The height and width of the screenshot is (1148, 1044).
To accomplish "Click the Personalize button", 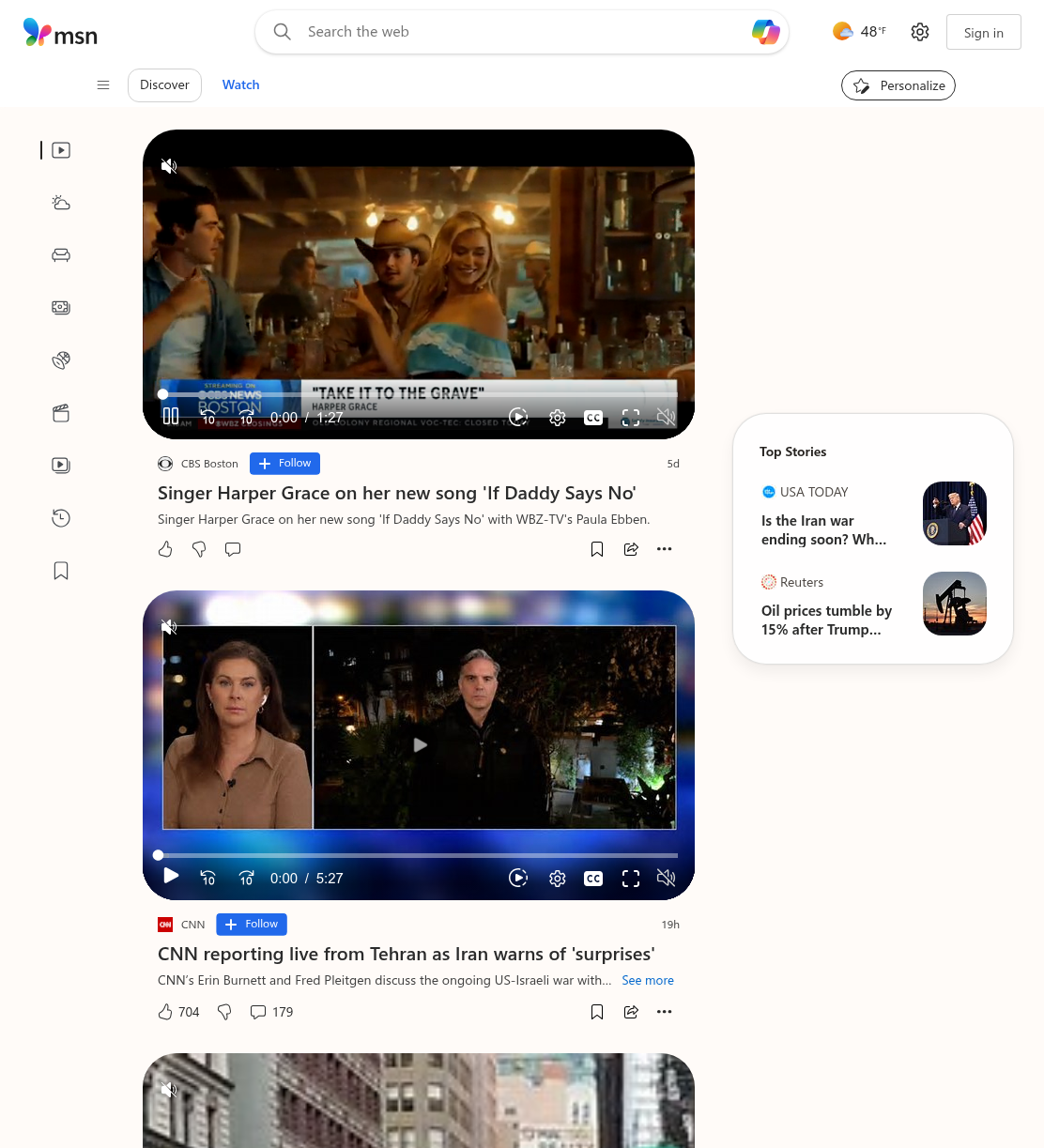I will pos(898,85).
